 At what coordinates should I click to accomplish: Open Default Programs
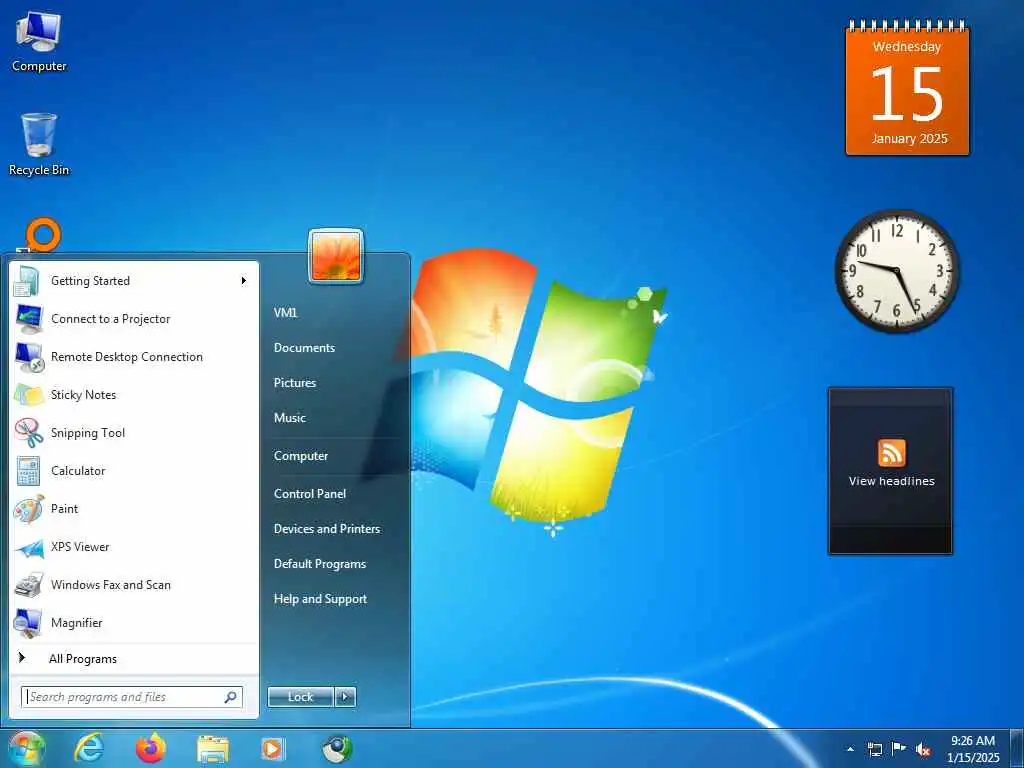[x=320, y=564]
